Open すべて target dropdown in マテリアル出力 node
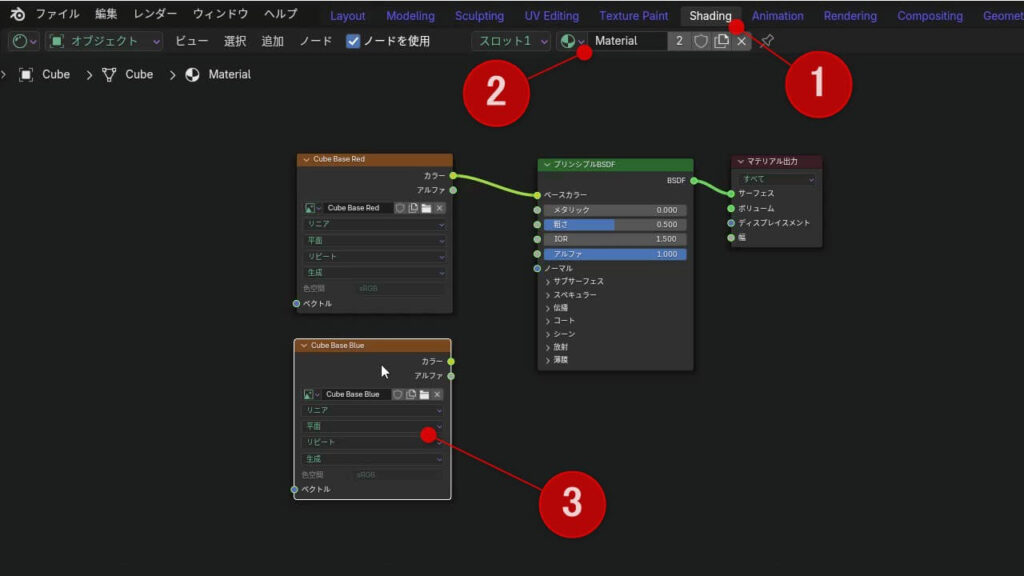Screen dimensions: 1024x576 (776, 179)
